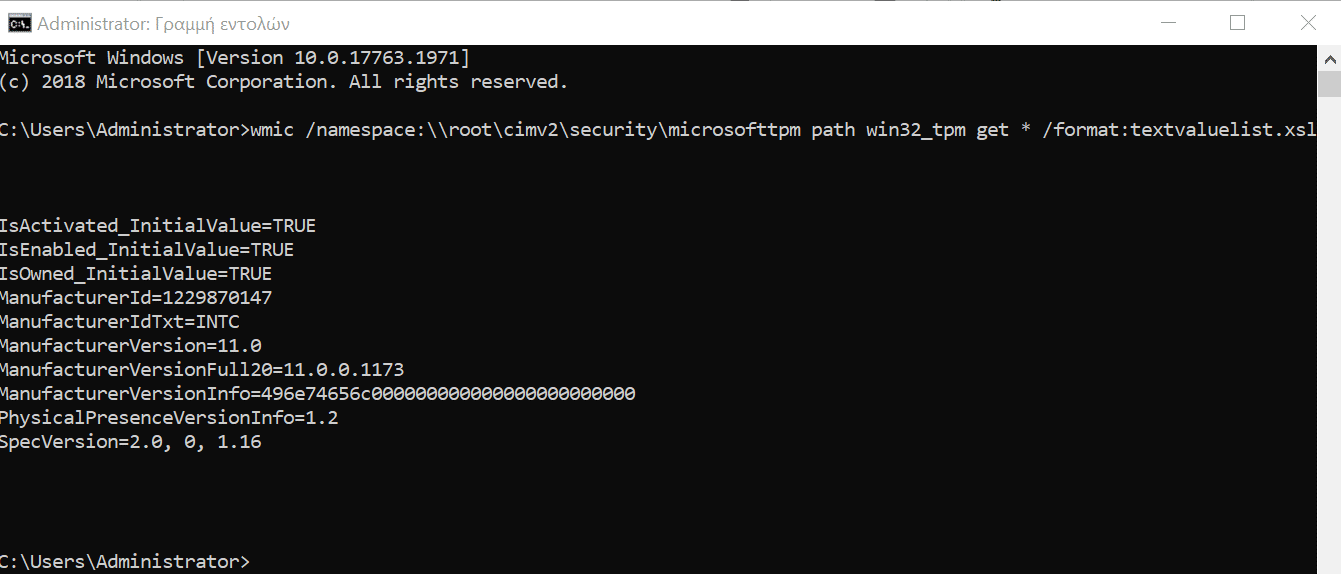Click the ManufacturerVersion=11.0 line
The image size is (1341, 574).
pos(131,346)
